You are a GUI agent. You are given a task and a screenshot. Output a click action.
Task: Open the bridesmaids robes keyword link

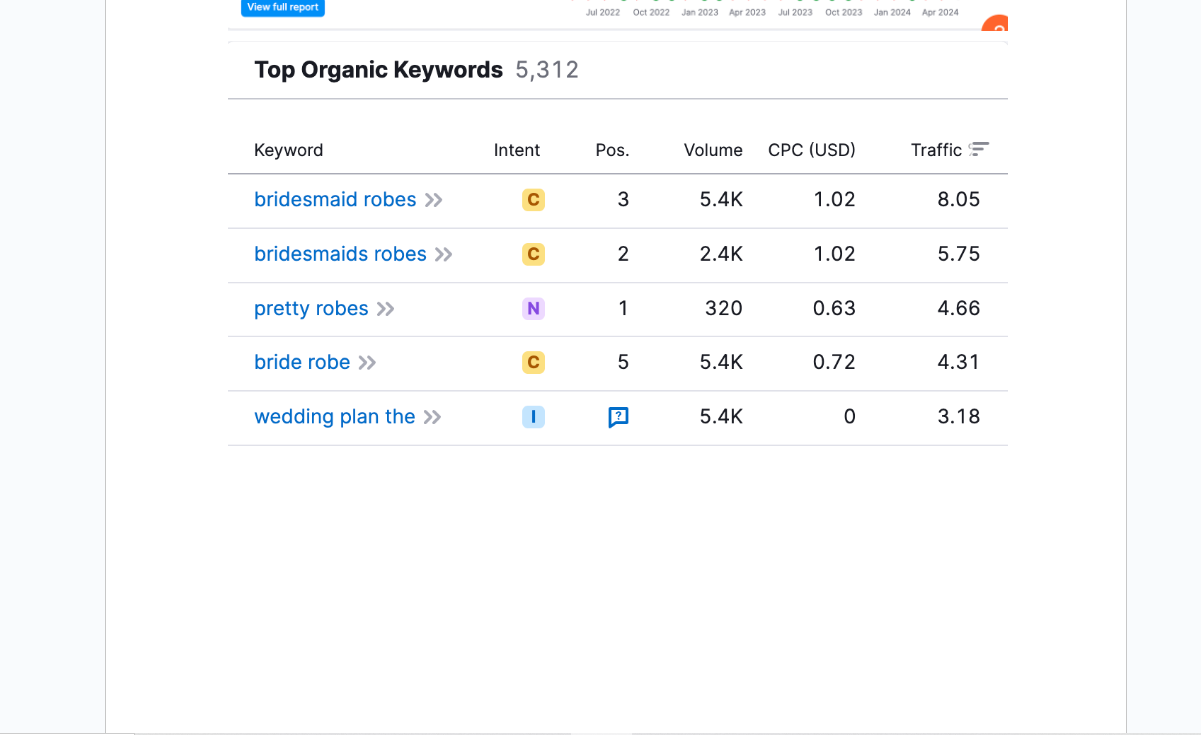(340, 254)
